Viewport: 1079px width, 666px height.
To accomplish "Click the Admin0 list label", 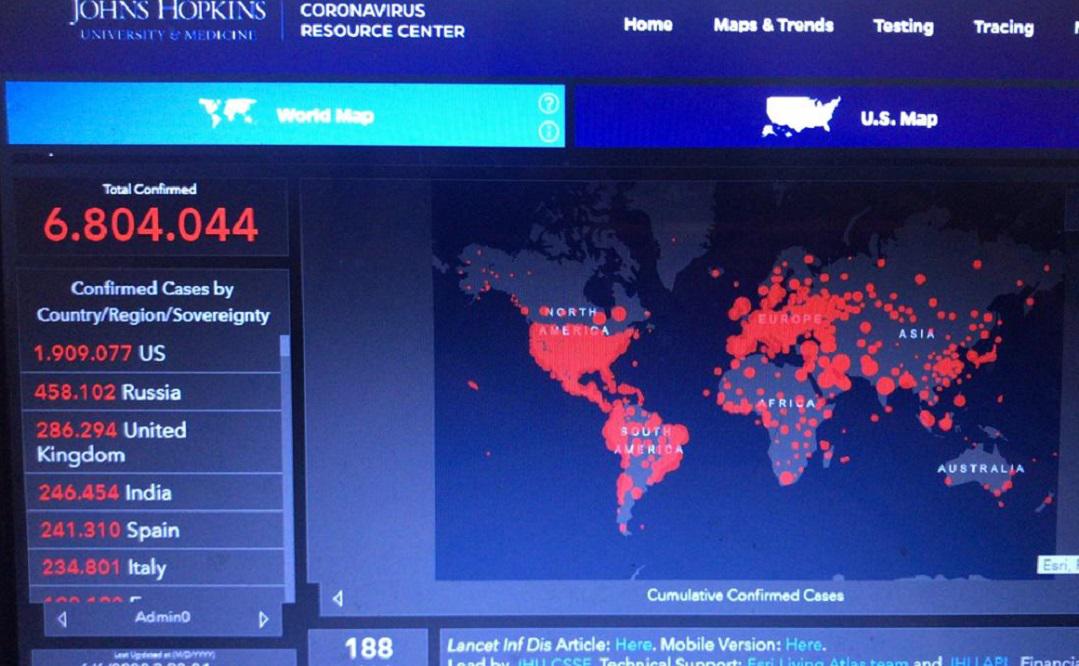I will (x=162, y=617).
